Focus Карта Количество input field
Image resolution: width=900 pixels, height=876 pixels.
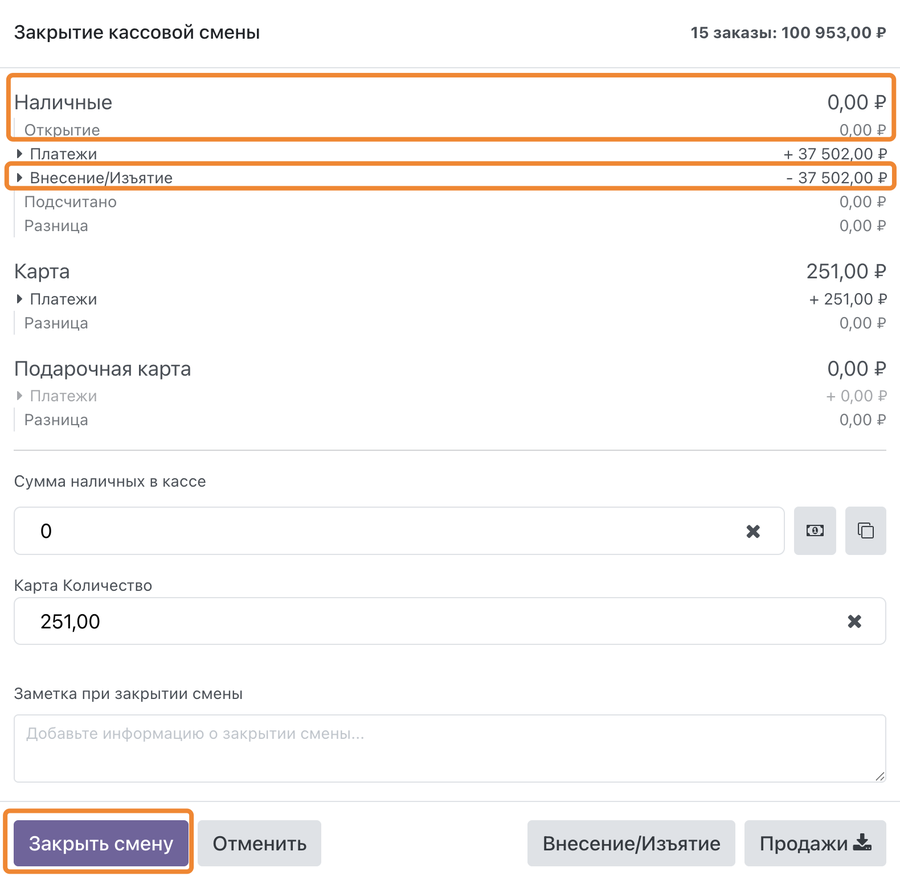(450, 621)
